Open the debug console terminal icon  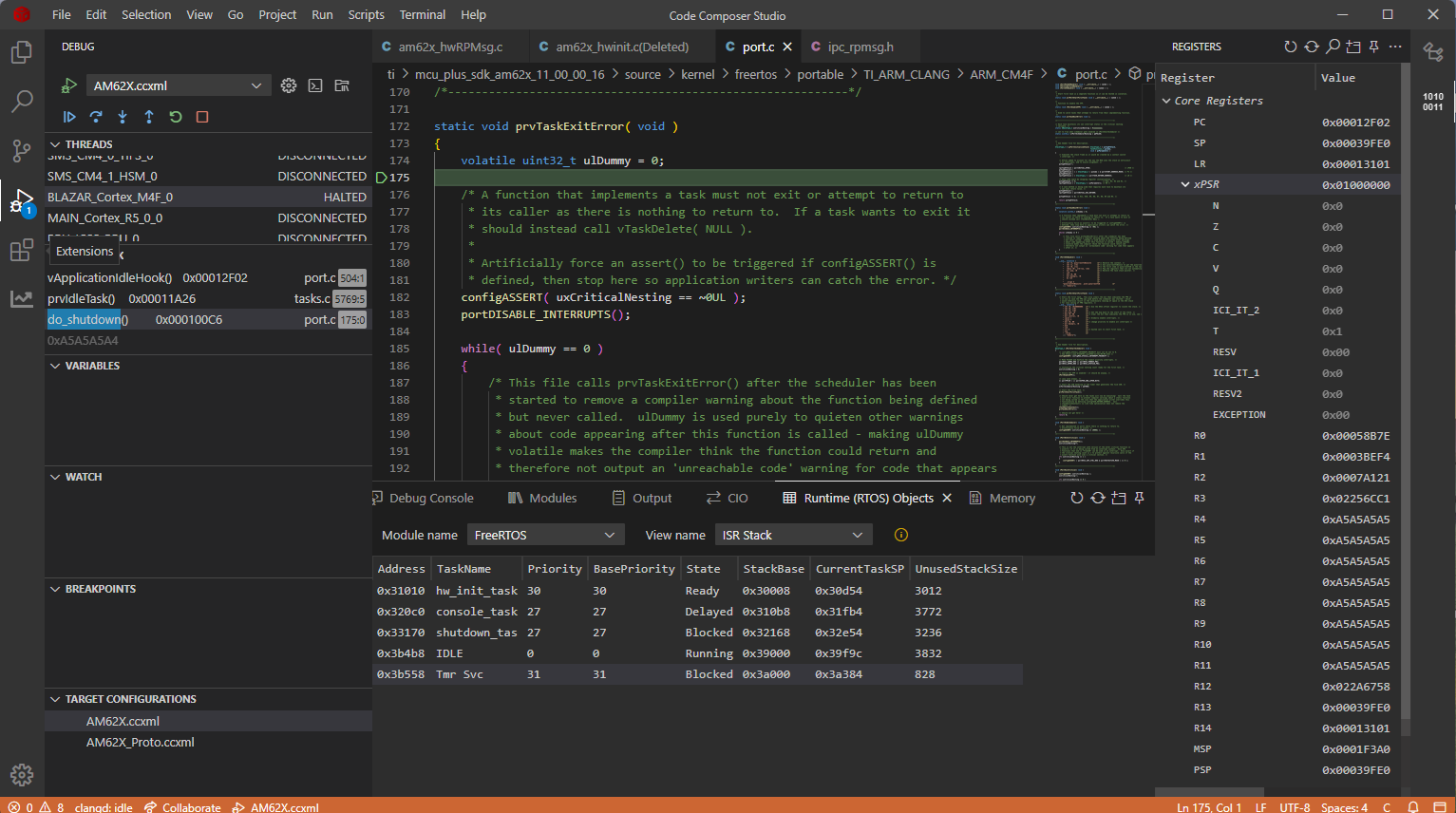click(x=315, y=85)
